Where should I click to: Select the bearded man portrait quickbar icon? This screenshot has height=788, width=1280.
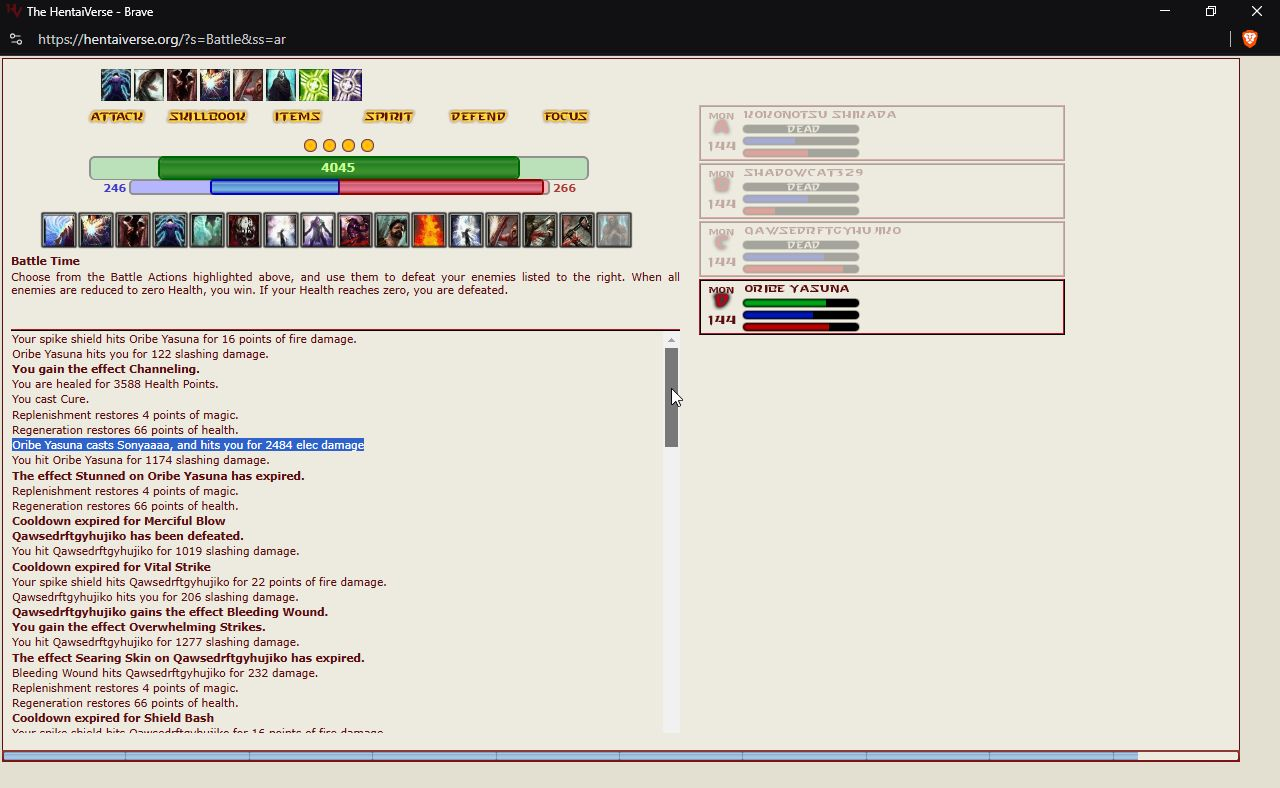coord(391,230)
